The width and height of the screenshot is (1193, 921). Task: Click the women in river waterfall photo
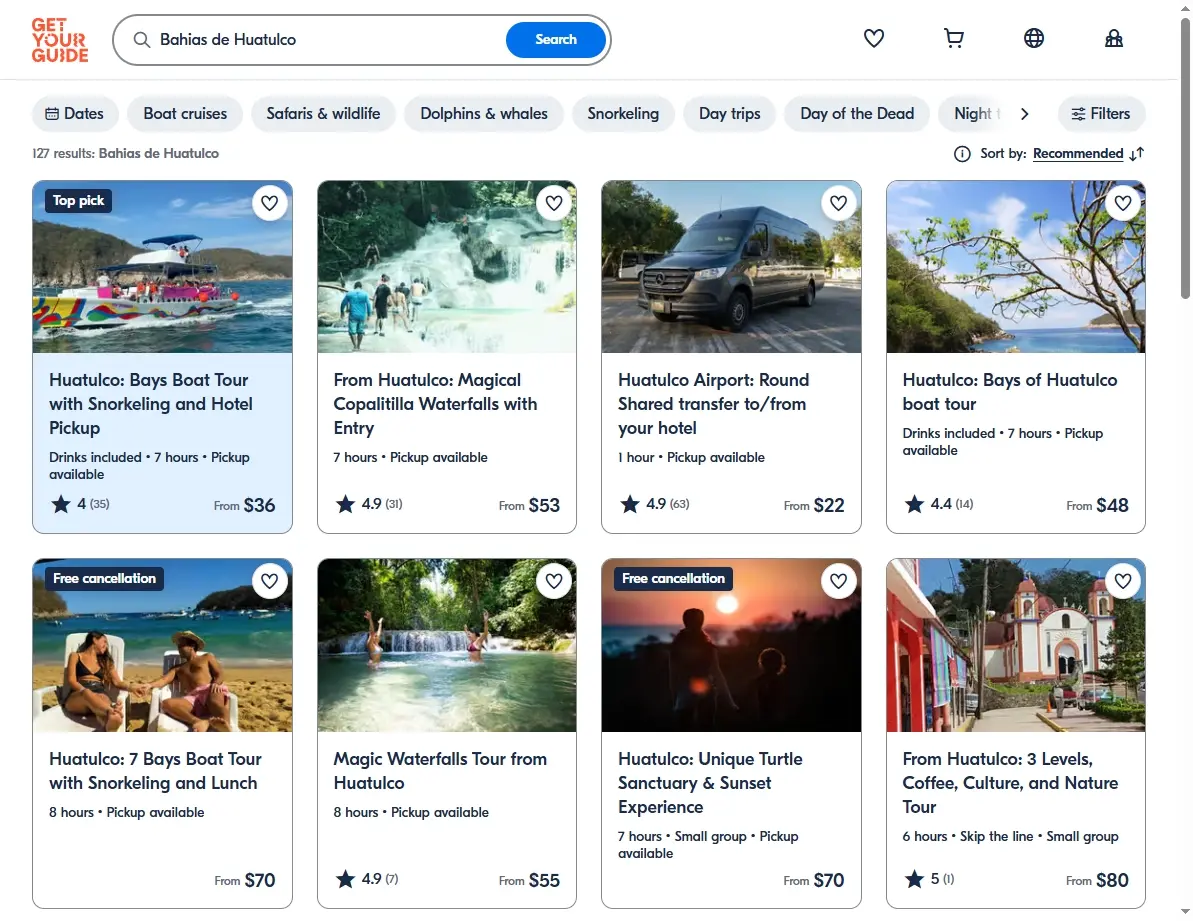pos(447,646)
